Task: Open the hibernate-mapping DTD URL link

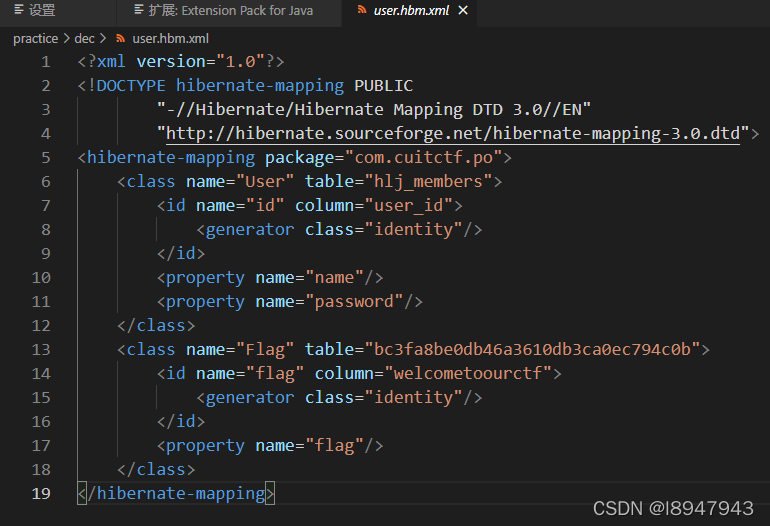Action: tap(453, 134)
